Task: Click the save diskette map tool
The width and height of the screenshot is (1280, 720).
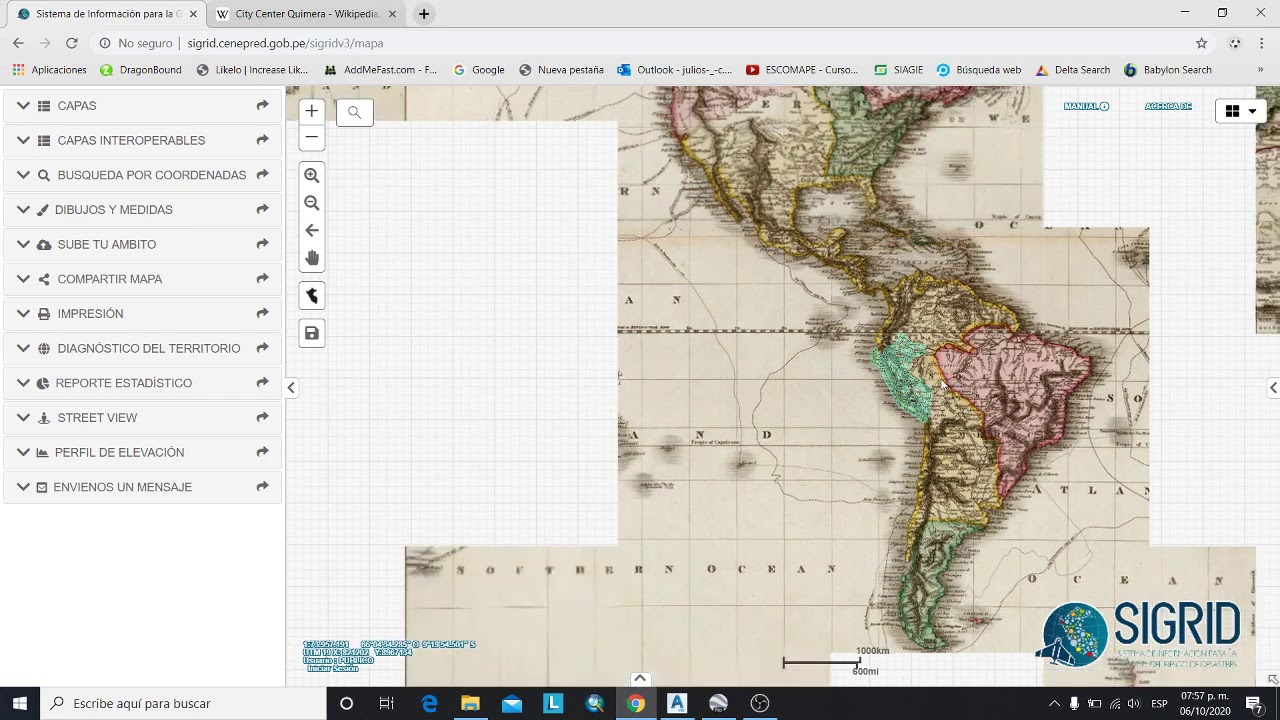Action: [311, 333]
